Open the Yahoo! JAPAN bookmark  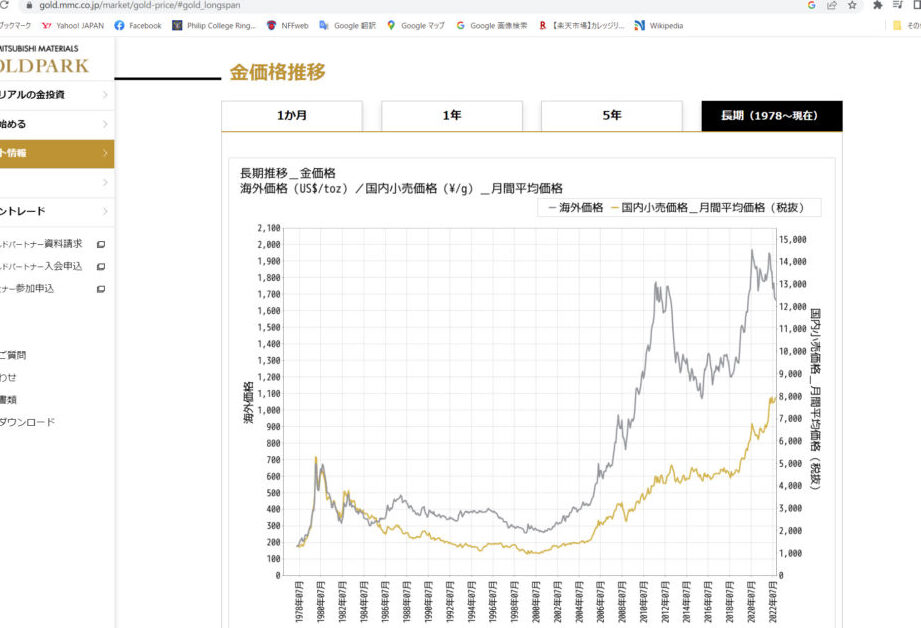[x=73, y=26]
